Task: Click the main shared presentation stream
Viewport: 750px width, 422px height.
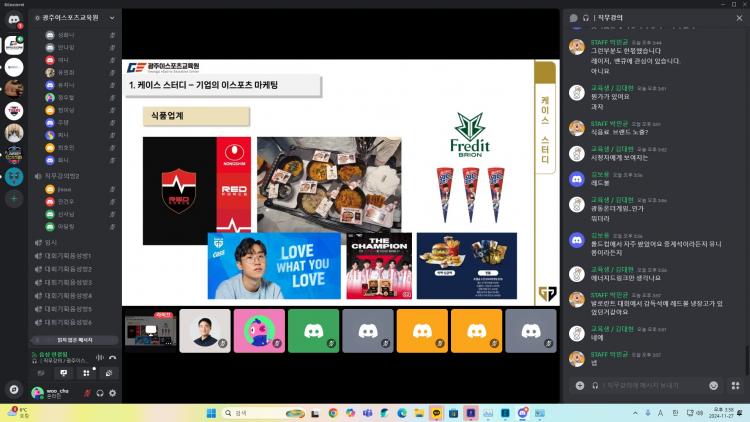Action: [x=341, y=182]
